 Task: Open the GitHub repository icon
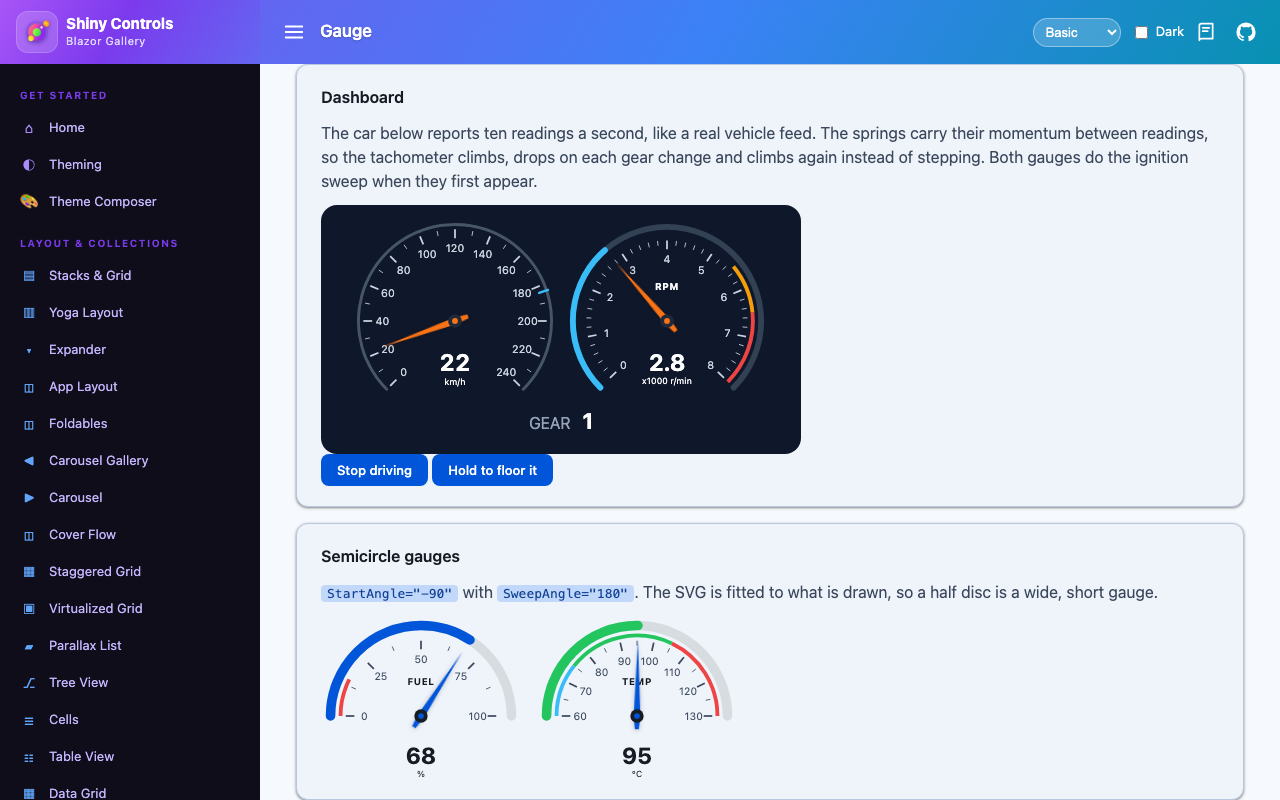pos(1246,32)
